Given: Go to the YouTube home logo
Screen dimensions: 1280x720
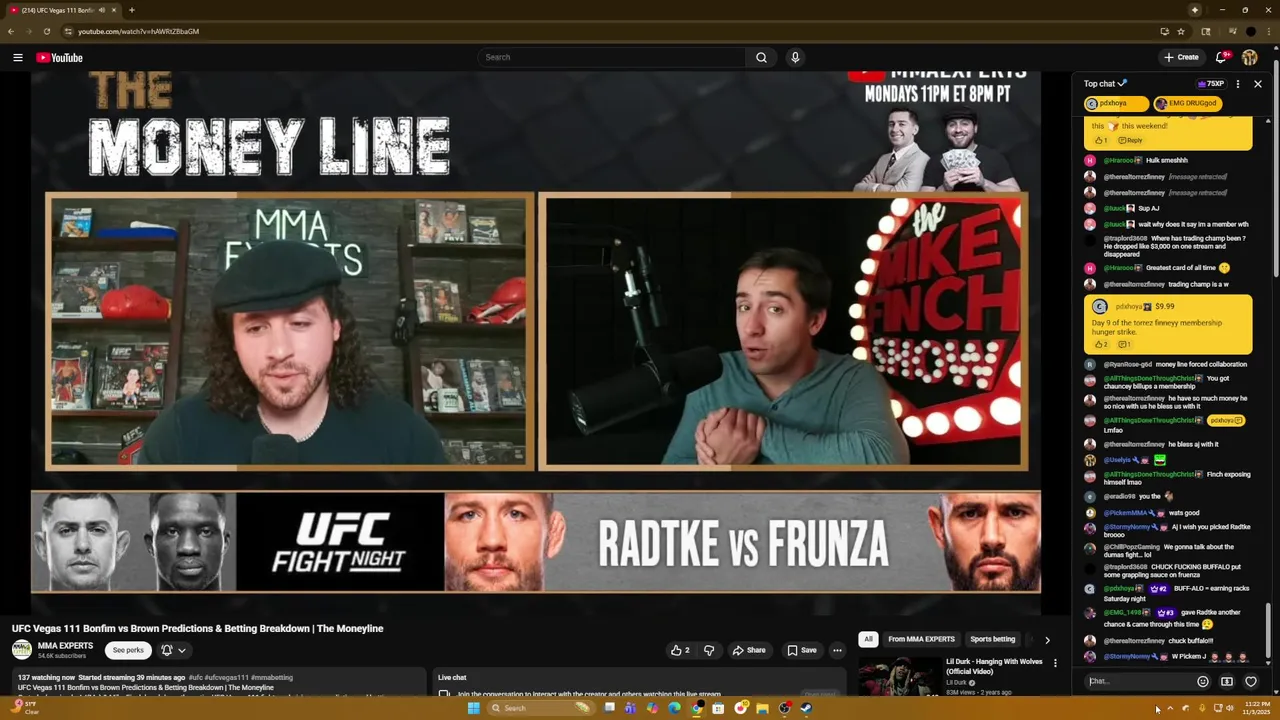Looking at the screenshot, I should click(59, 57).
